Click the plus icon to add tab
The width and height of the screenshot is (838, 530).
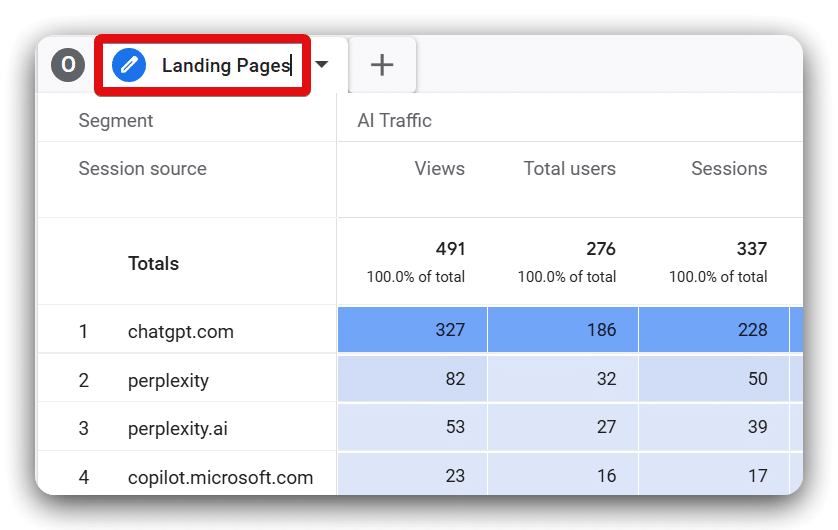[x=382, y=66]
